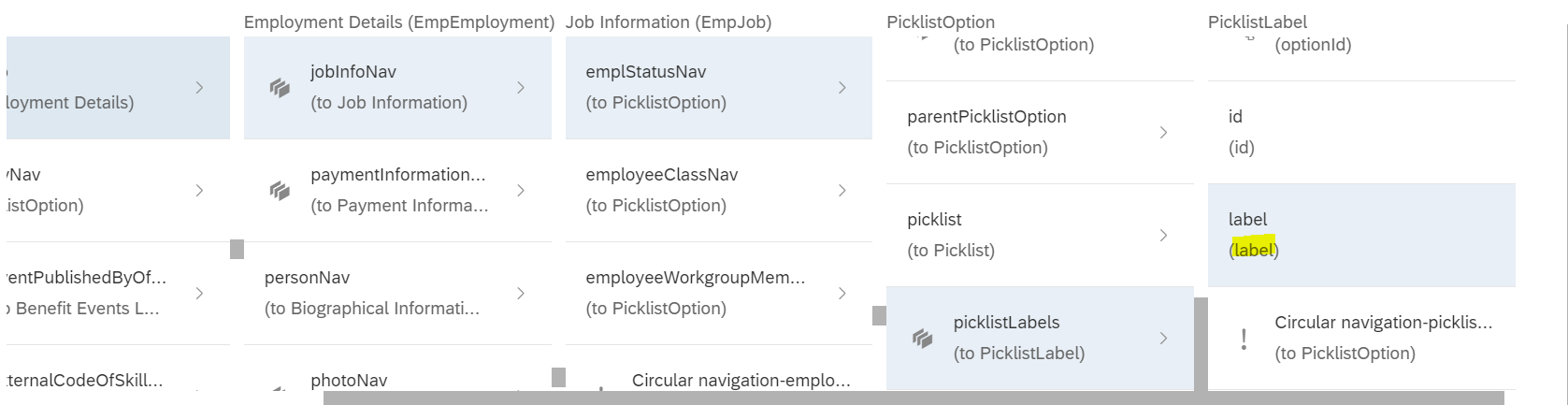Image resolution: width=1568 pixels, height=405 pixels.
Task: Select the id field in PicklistLabel
Action: 1361,132
